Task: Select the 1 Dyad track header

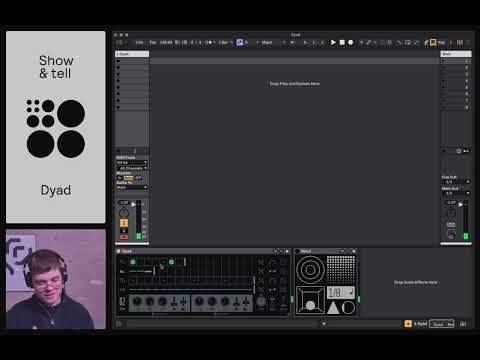Action: click(132, 54)
